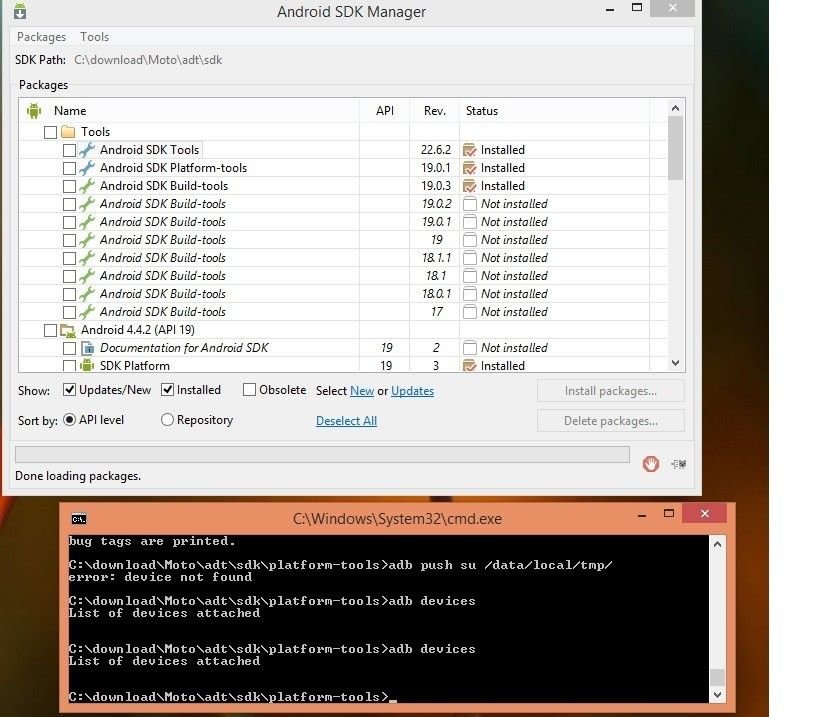Click the package list scrollbar thumb
Viewport: 819px width, 717px height.
[675, 148]
